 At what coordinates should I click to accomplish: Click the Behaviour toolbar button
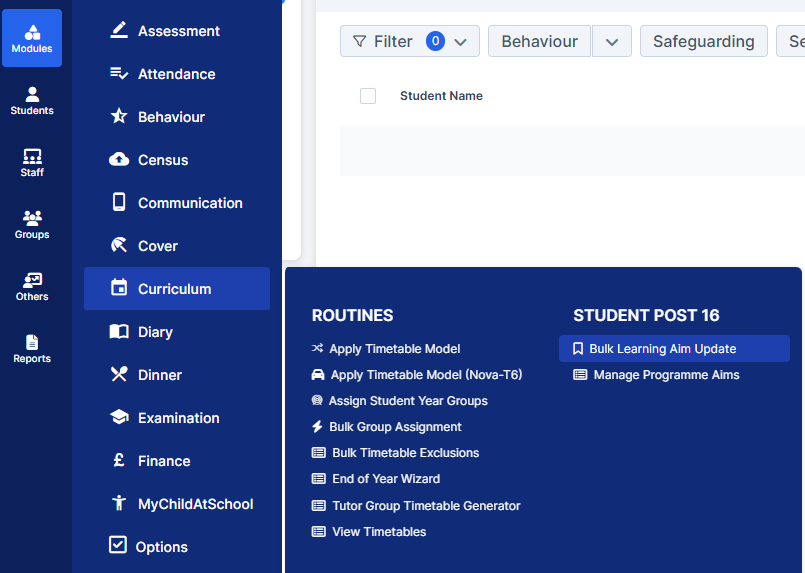(x=539, y=41)
